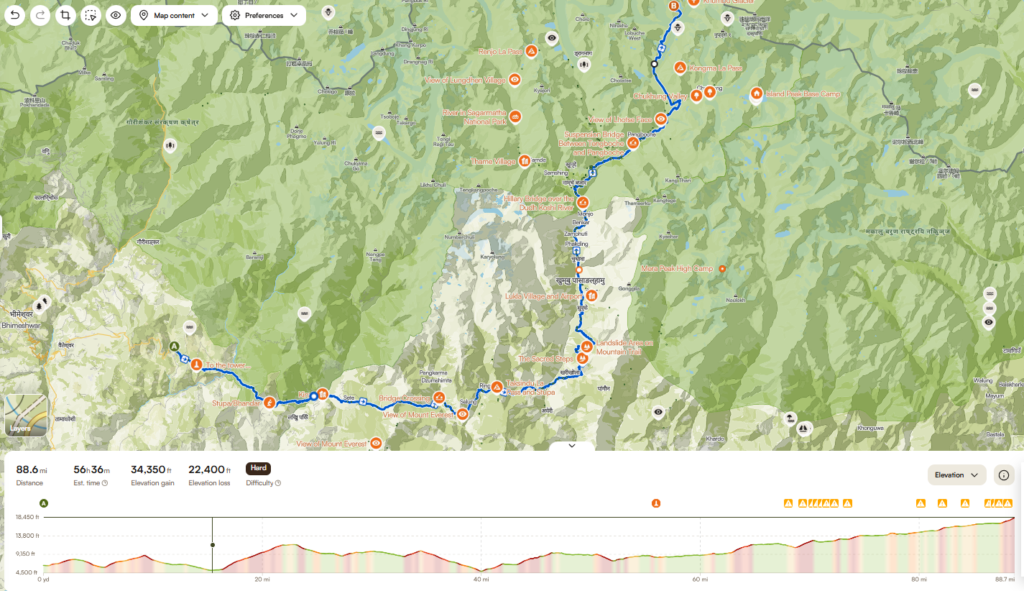Click the Difficulty info label

point(263,483)
